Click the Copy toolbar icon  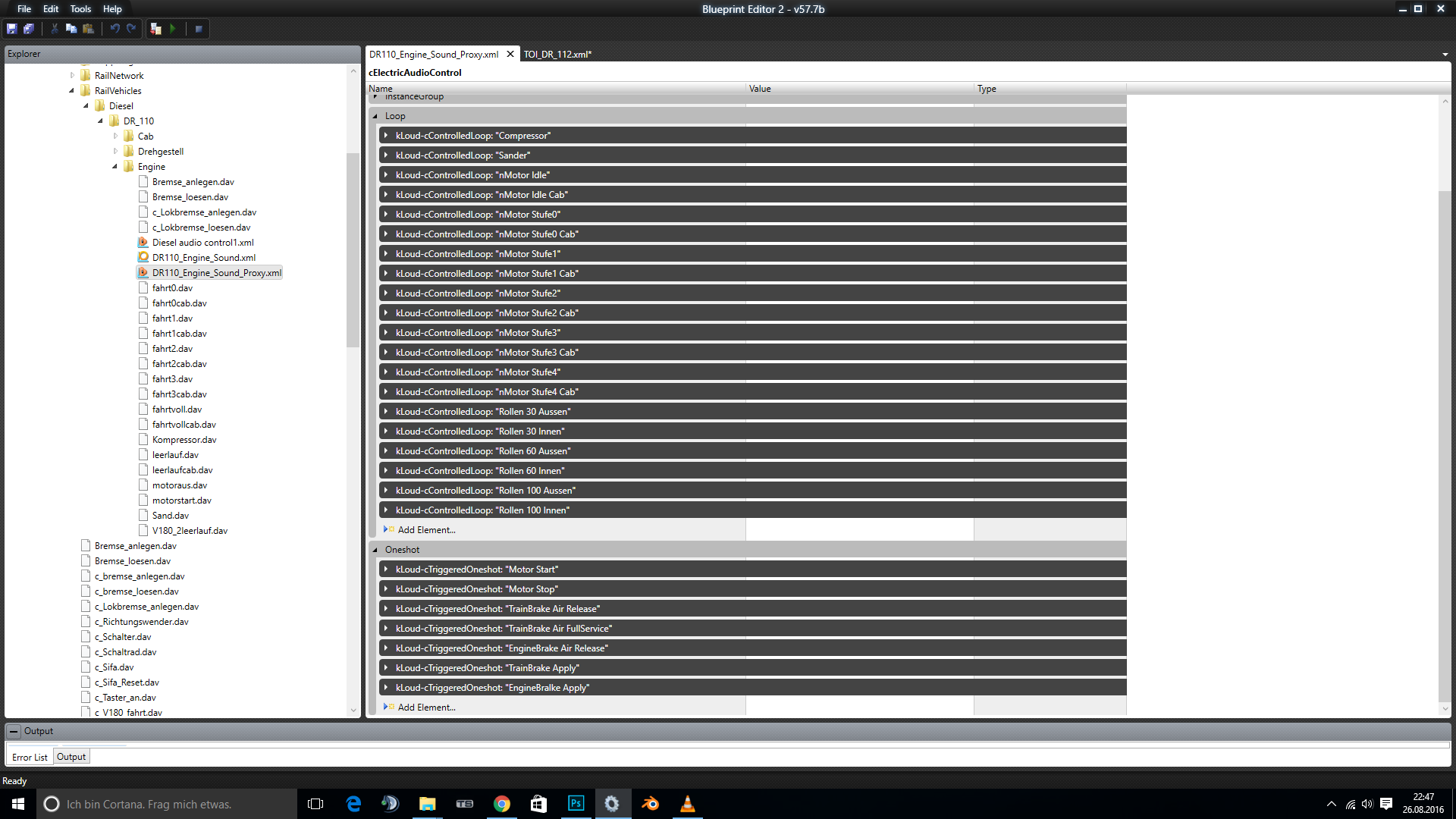[x=71, y=29]
